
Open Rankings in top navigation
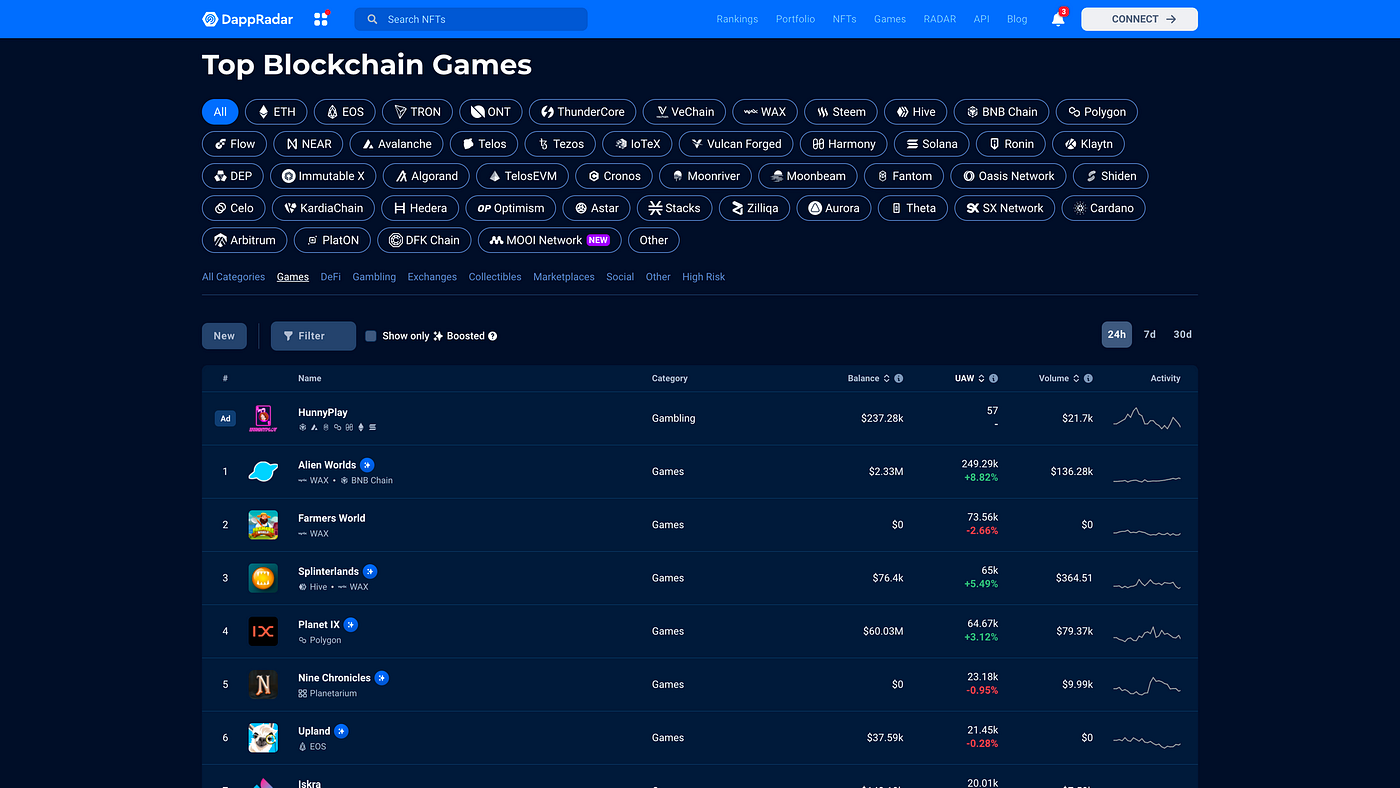(737, 19)
